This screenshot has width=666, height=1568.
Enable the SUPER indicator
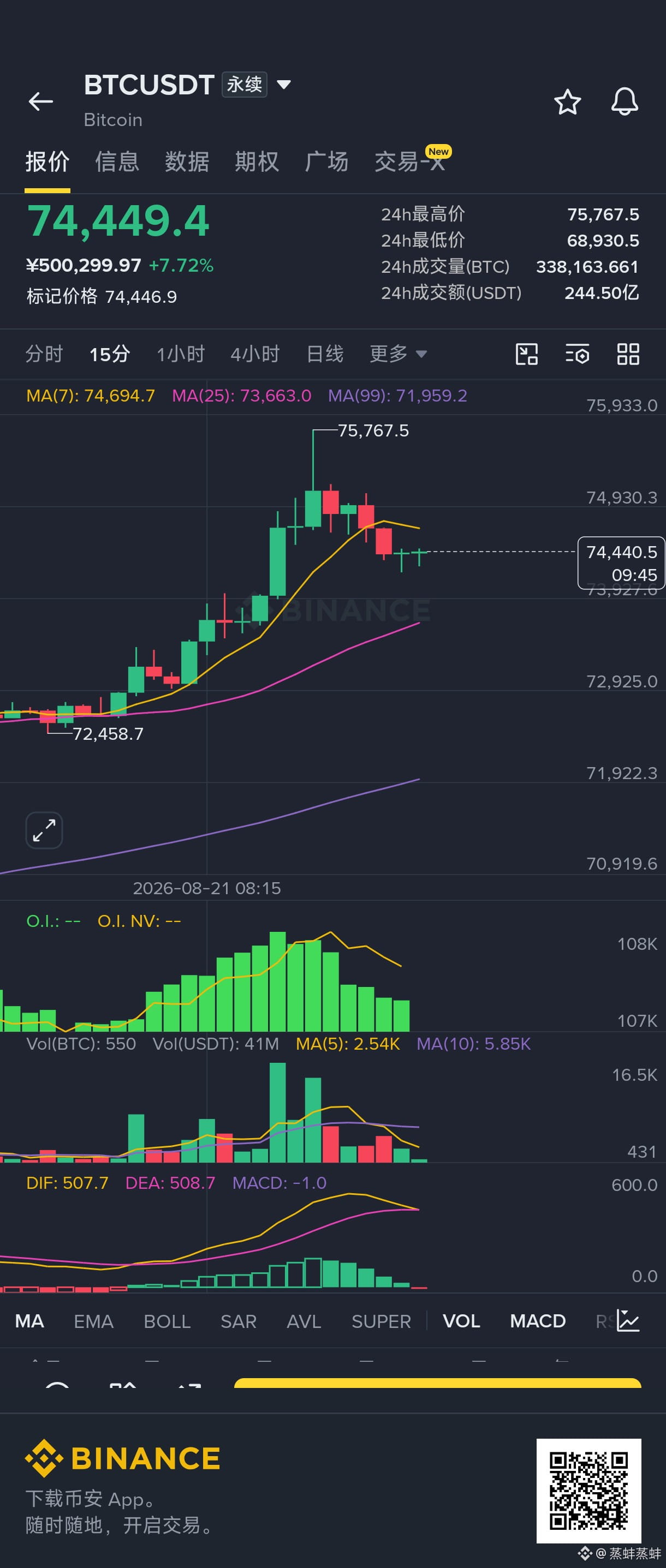(381, 1321)
